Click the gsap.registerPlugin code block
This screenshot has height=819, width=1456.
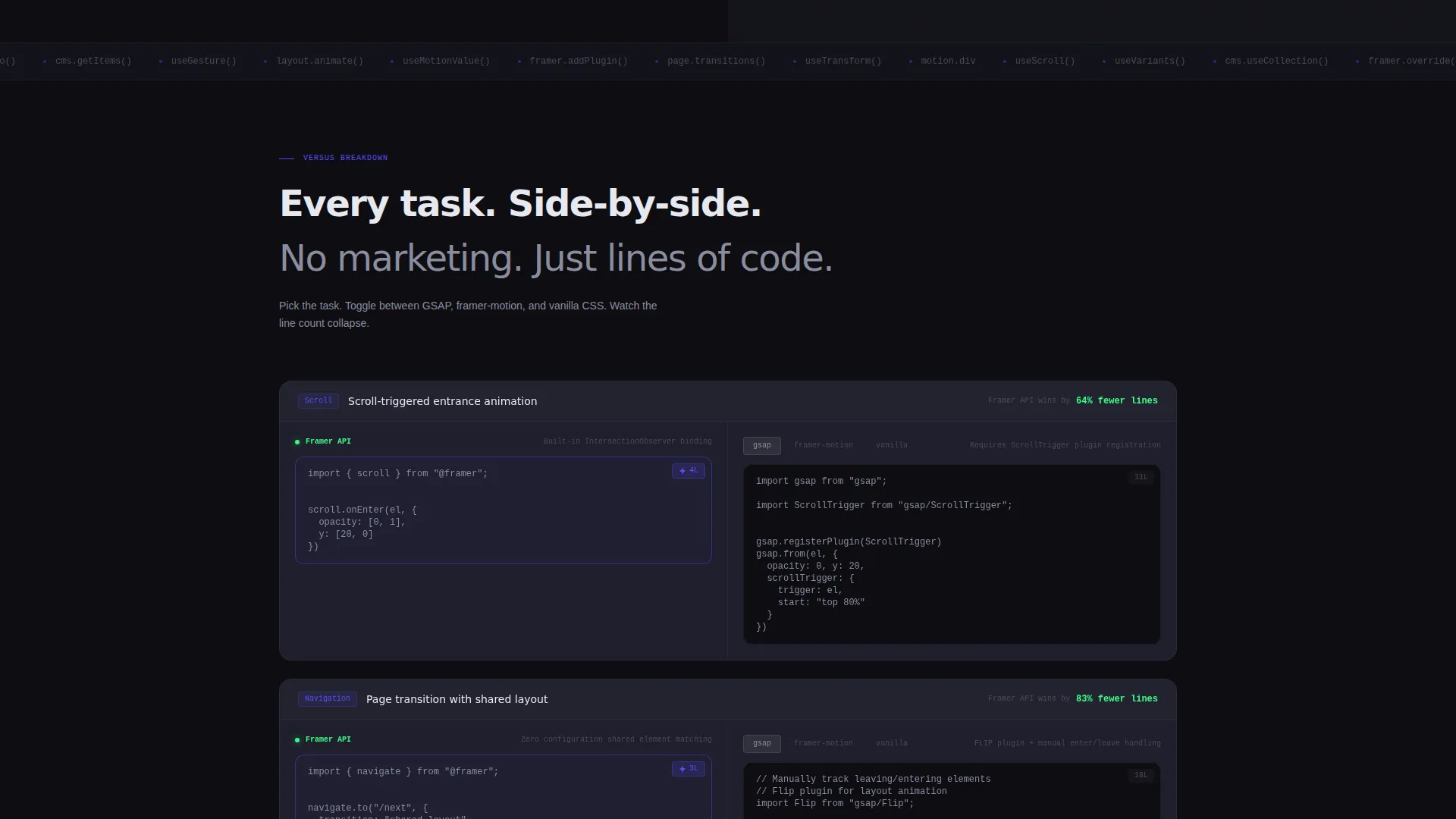pyautogui.click(x=952, y=554)
